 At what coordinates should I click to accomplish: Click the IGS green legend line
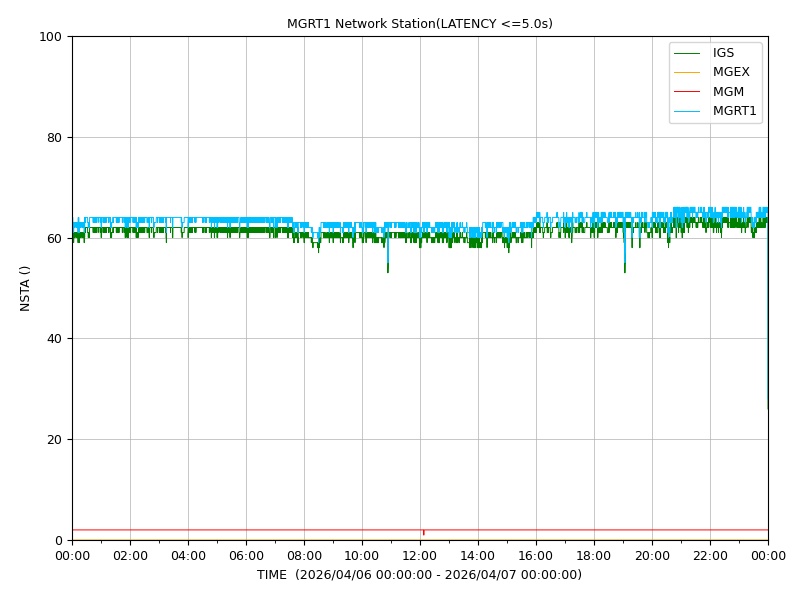click(687, 53)
